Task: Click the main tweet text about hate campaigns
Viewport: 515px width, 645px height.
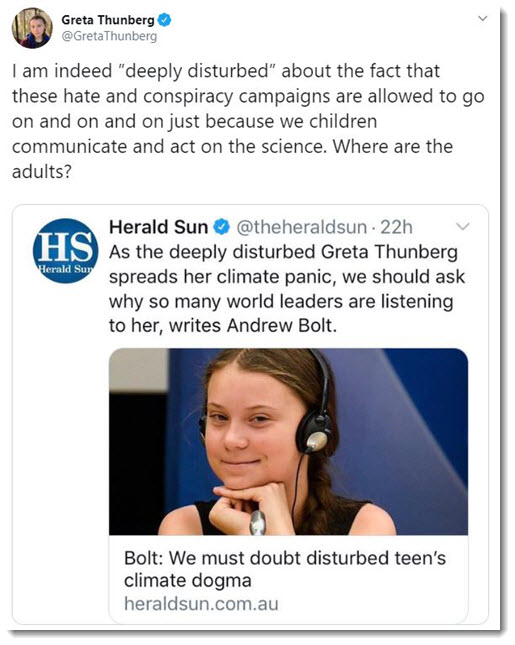Action: (248, 121)
